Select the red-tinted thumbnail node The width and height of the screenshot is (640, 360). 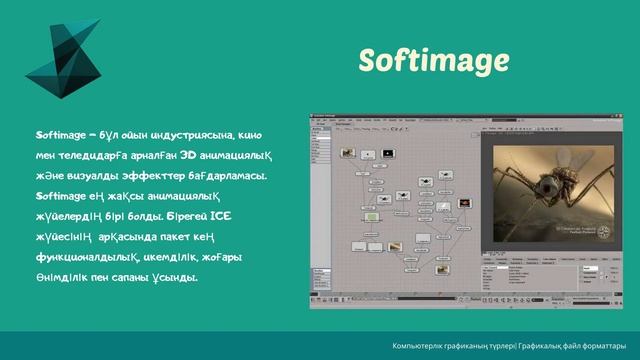tap(464, 203)
